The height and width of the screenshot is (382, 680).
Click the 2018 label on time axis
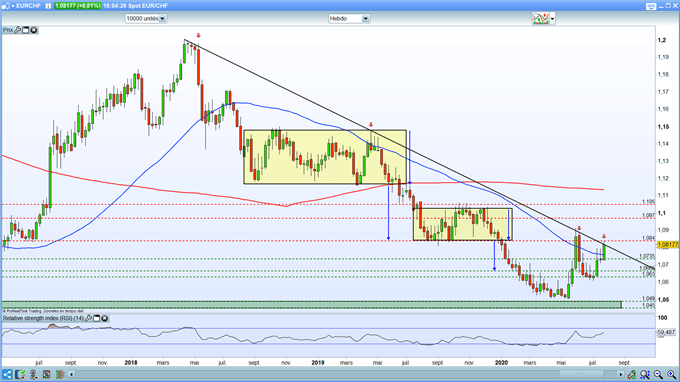click(131, 362)
